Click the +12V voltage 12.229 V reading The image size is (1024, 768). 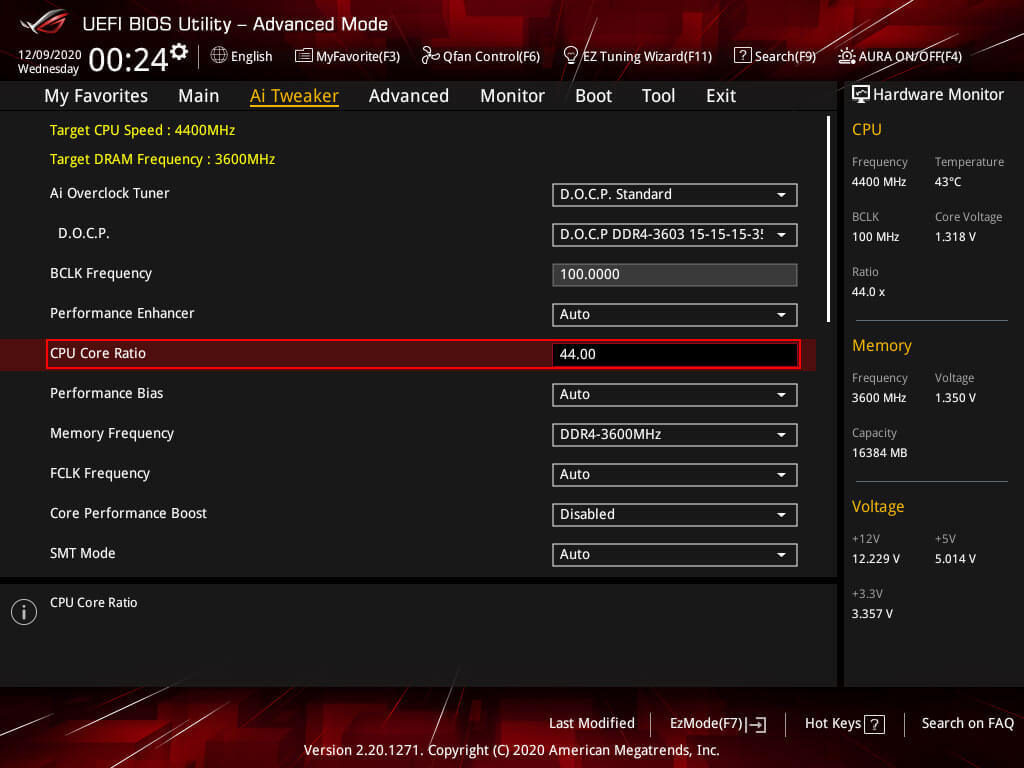click(876, 559)
